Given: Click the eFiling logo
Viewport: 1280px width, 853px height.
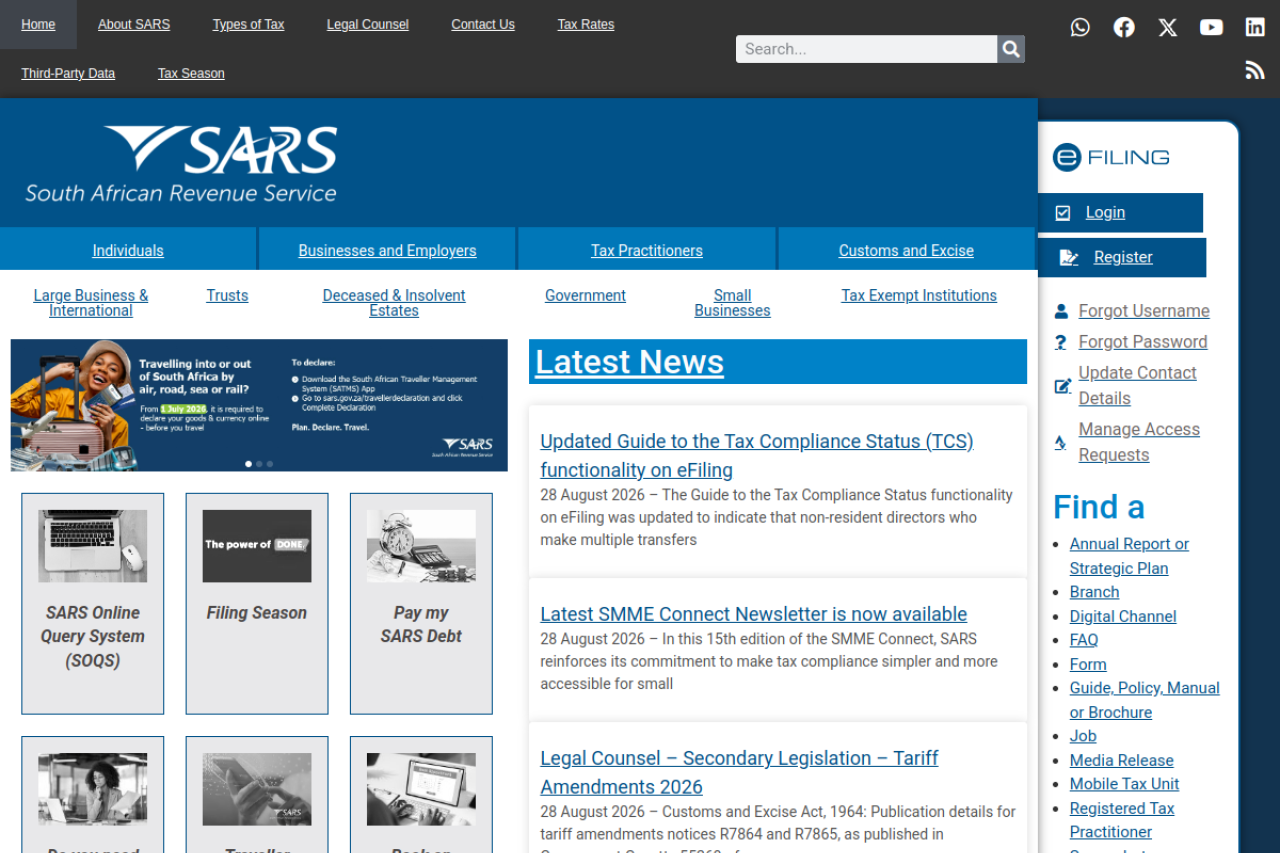Looking at the screenshot, I should pyautogui.click(x=1111, y=157).
